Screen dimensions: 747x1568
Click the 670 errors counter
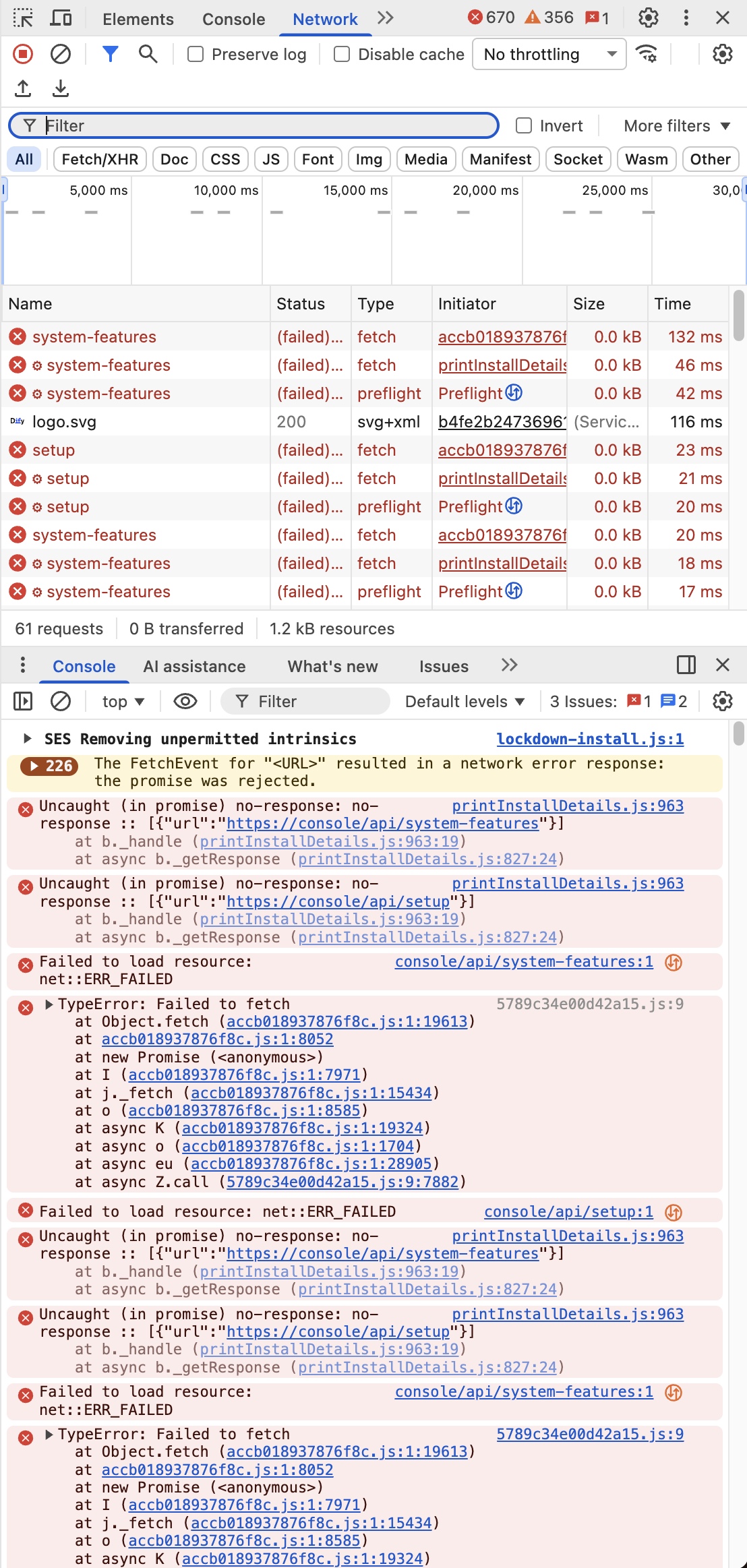point(491,18)
